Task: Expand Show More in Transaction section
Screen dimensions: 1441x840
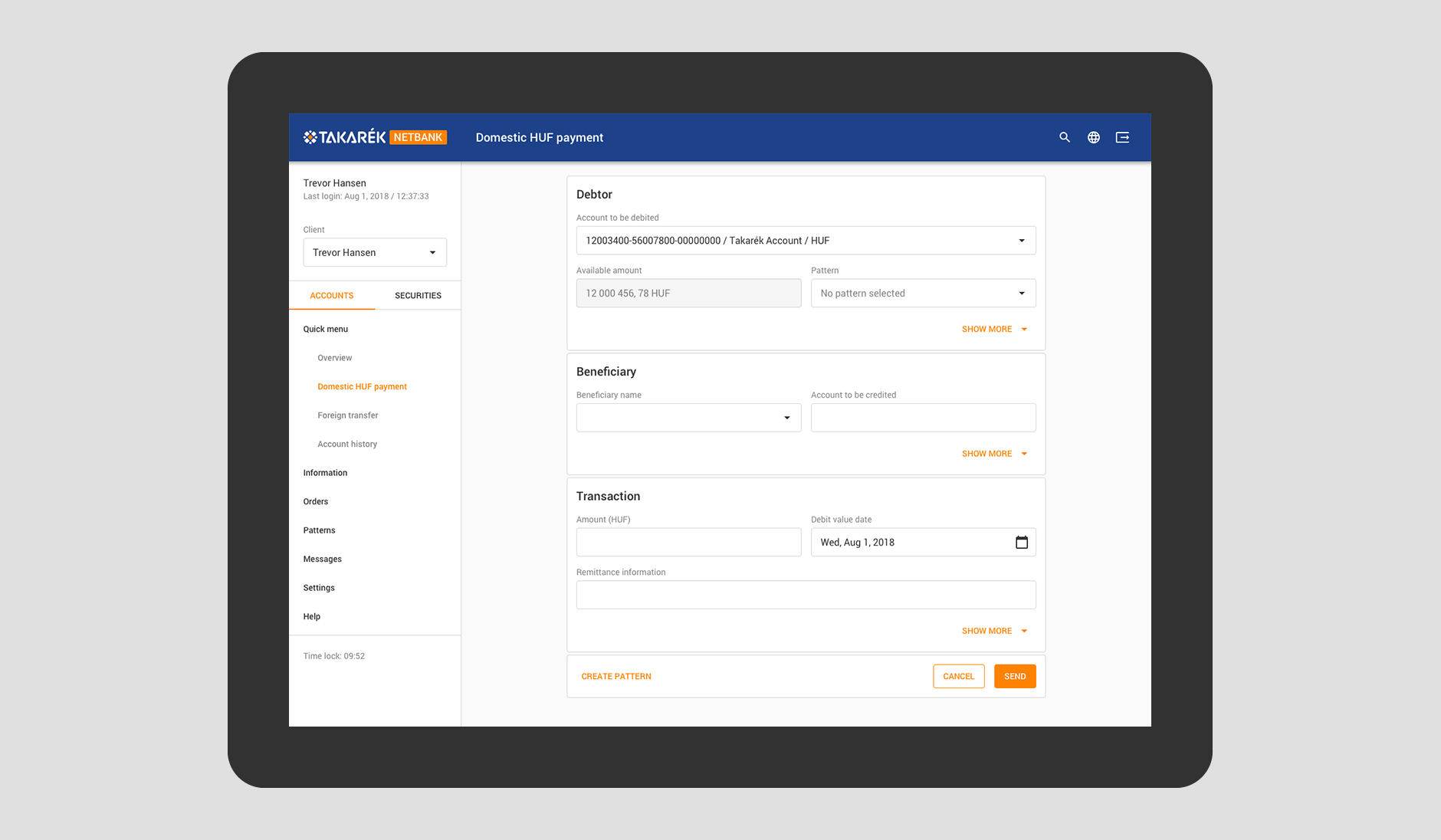Action: [x=994, y=631]
